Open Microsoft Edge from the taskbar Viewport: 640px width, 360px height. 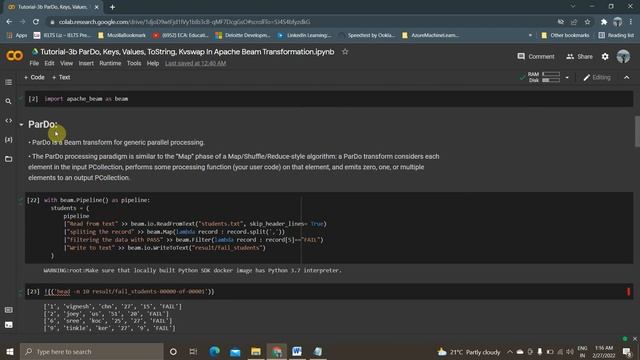(215, 351)
